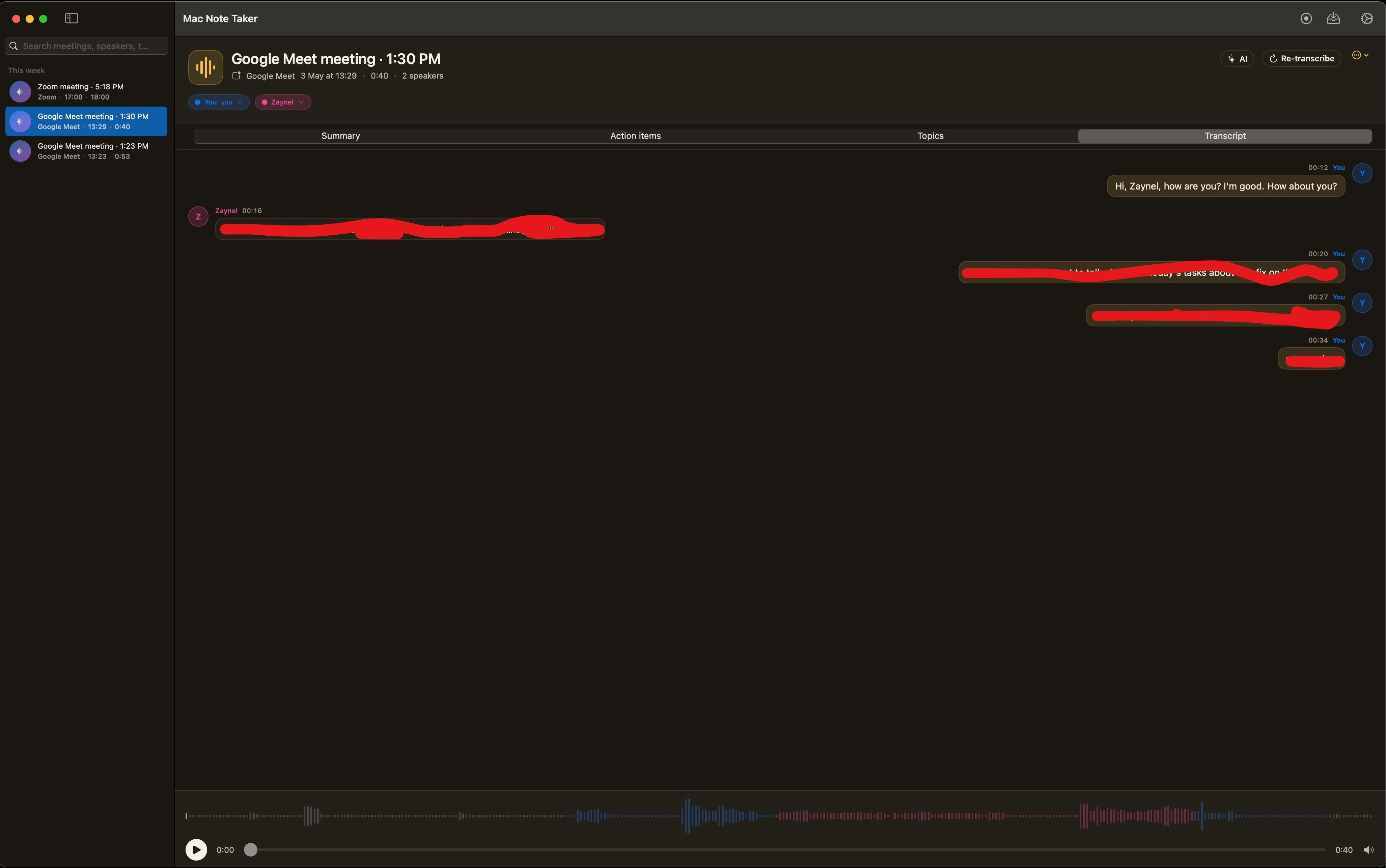Move the playback position slider knob
1386x868 pixels.
click(250, 850)
